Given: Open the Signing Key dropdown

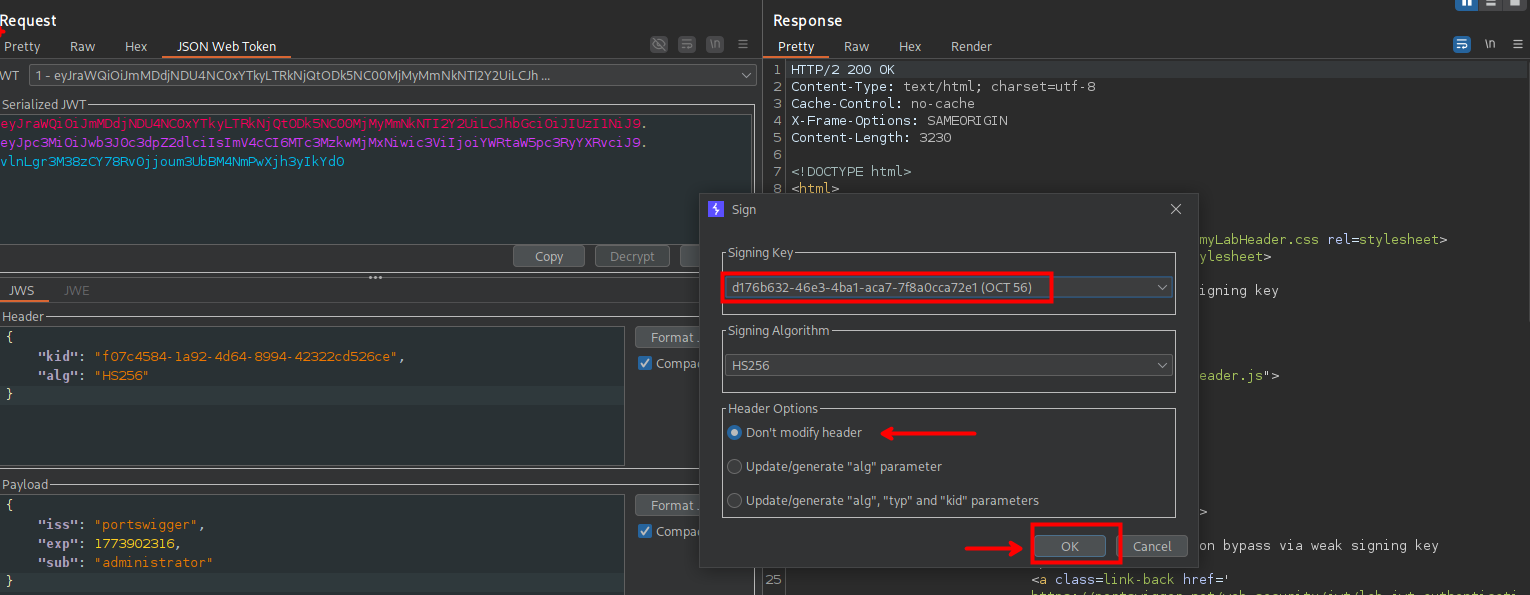Looking at the screenshot, I should point(1161,288).
